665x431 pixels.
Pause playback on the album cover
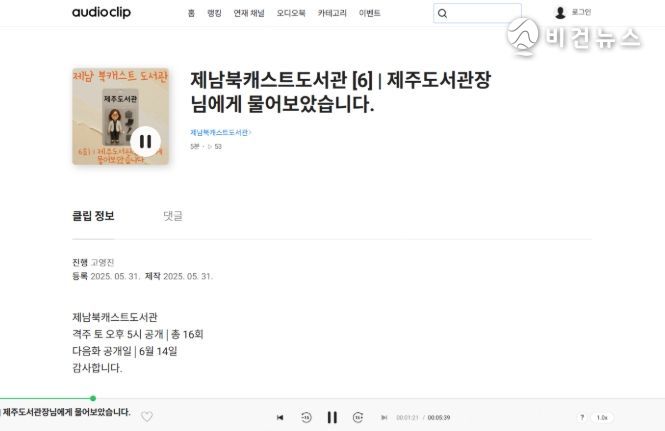(145, 141)
